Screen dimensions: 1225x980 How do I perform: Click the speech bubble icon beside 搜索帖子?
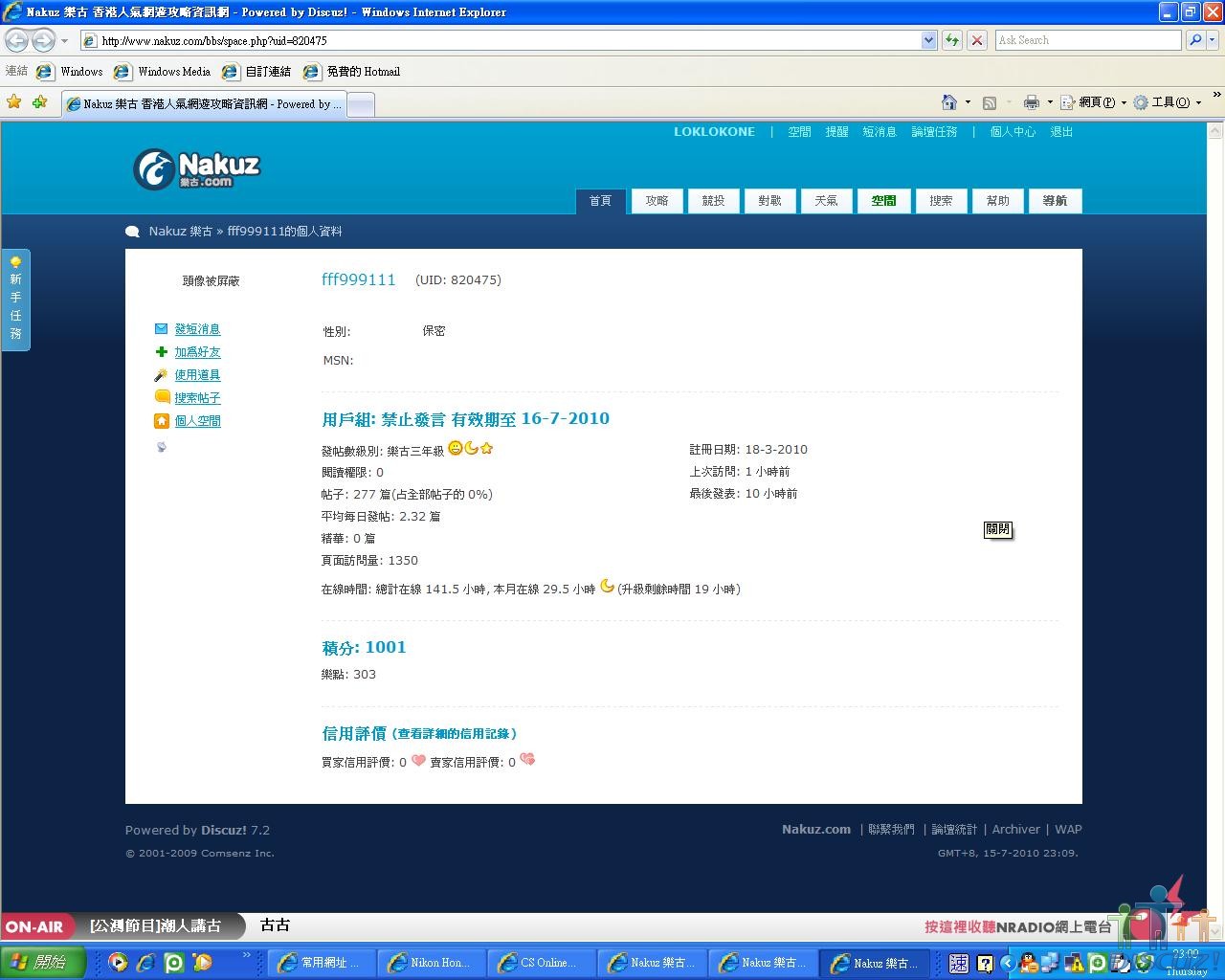[x=162, y=397]
